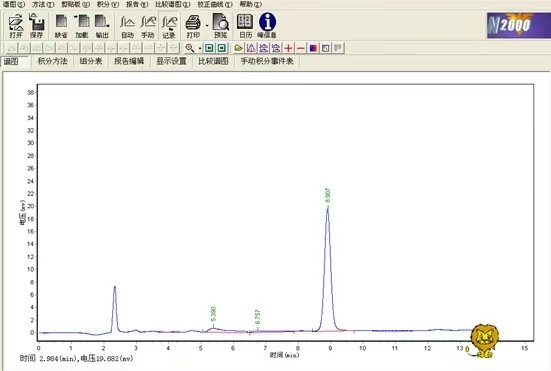The height and width of the screenshot is (371, 551).
Task: Click the 输出 (Export) icon
Action: [102, 26]
